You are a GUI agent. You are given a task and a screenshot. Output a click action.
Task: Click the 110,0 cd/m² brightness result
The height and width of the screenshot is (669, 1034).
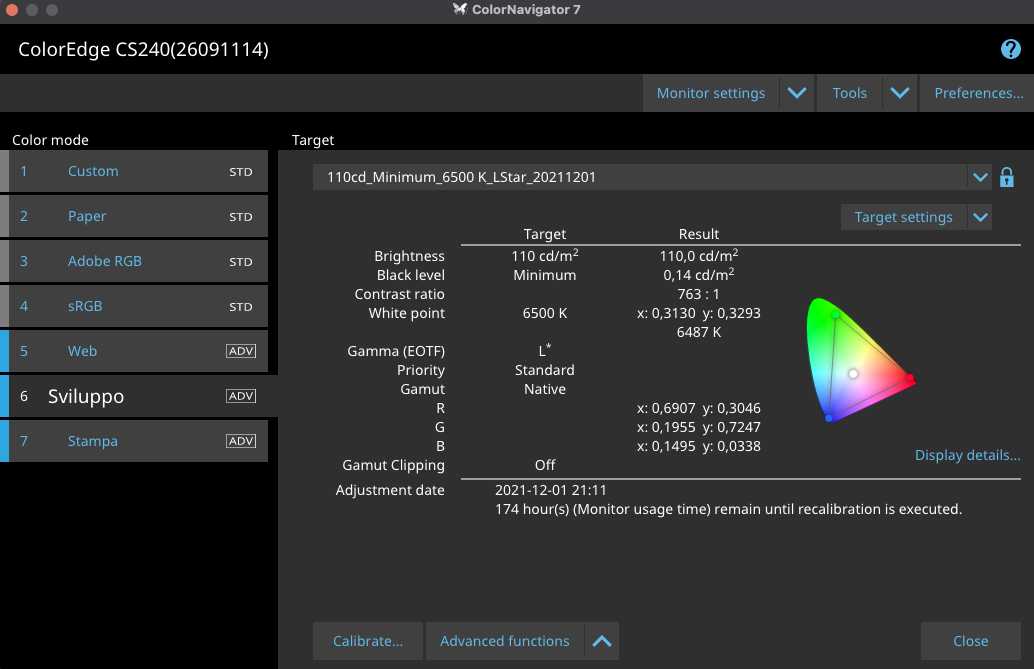tap(699, 255)
